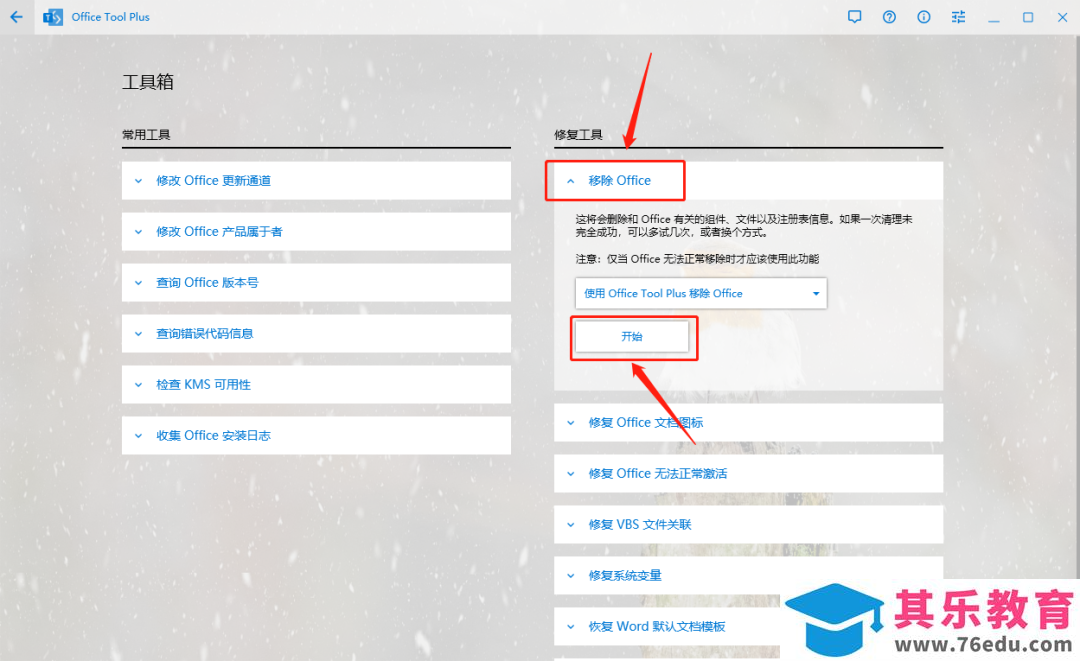Expand 修复 VBS 文件关联 chevron
Screen dimensions: 1080x661
point(570,525)
